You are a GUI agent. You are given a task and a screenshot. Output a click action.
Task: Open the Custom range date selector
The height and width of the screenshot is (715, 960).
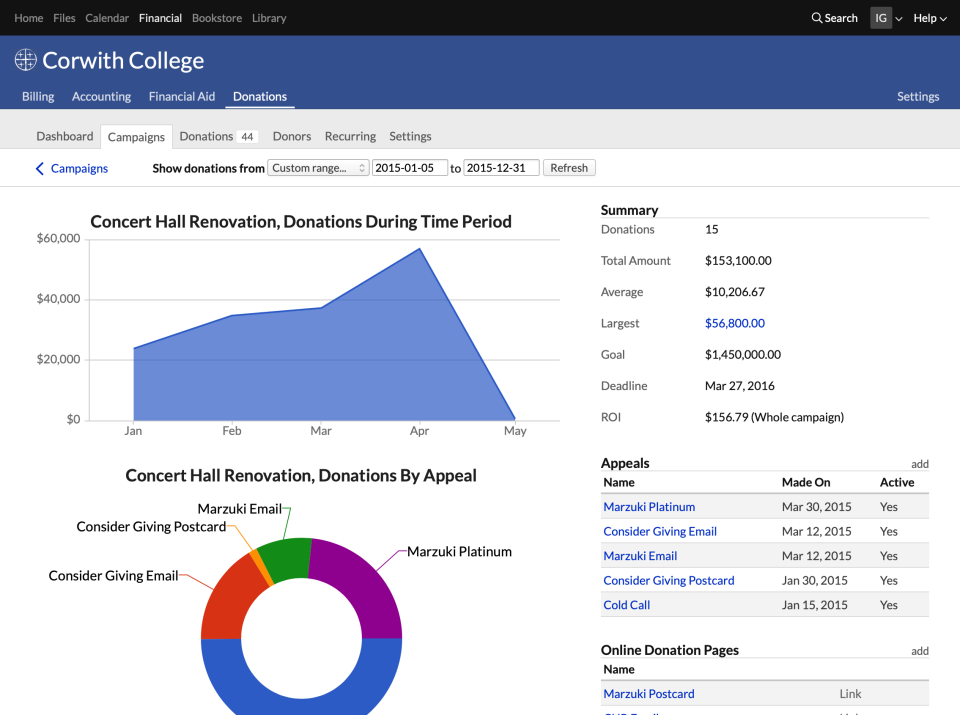(318, 168)
